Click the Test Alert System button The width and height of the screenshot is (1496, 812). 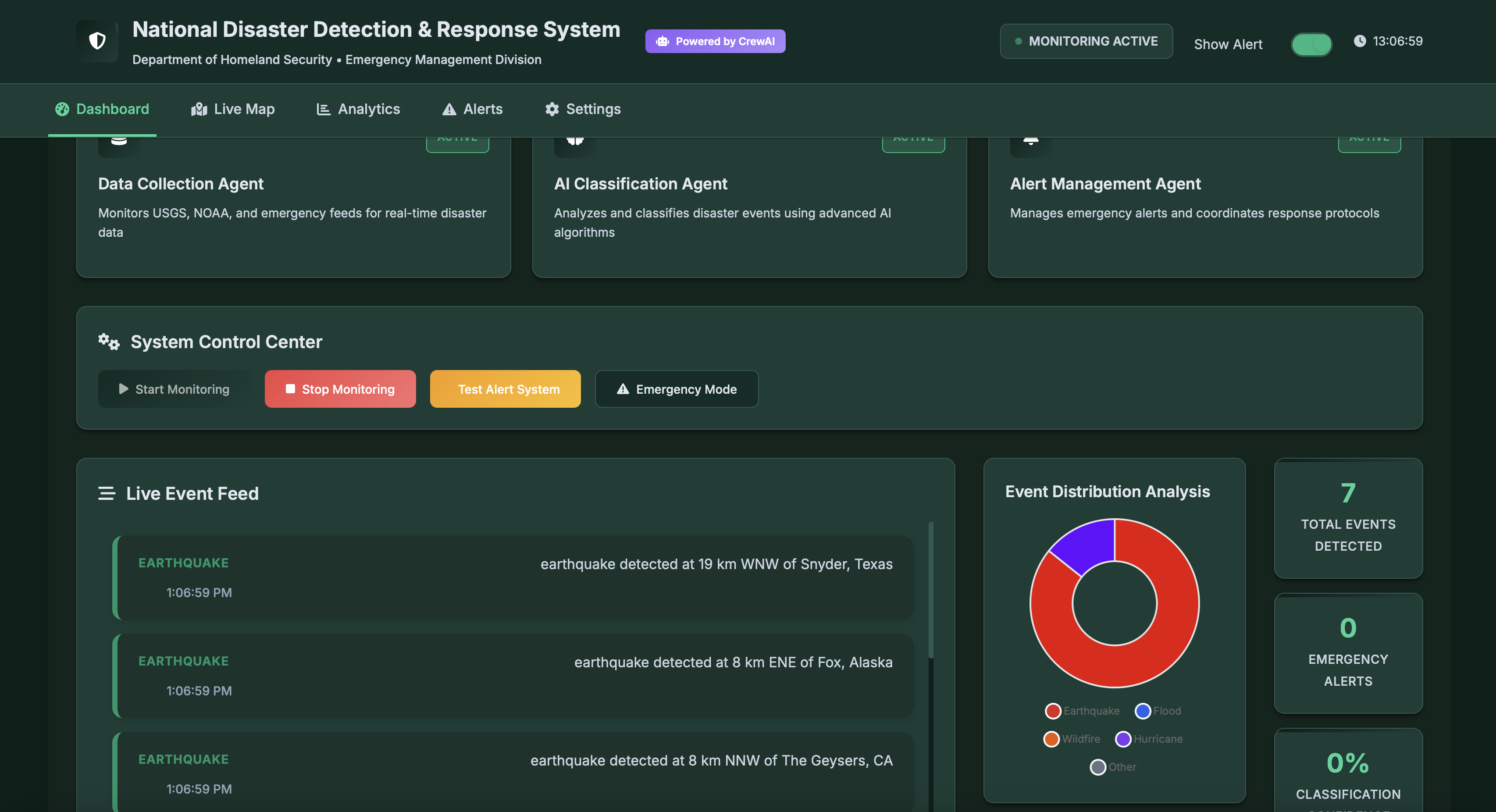[x=505, y=389]
